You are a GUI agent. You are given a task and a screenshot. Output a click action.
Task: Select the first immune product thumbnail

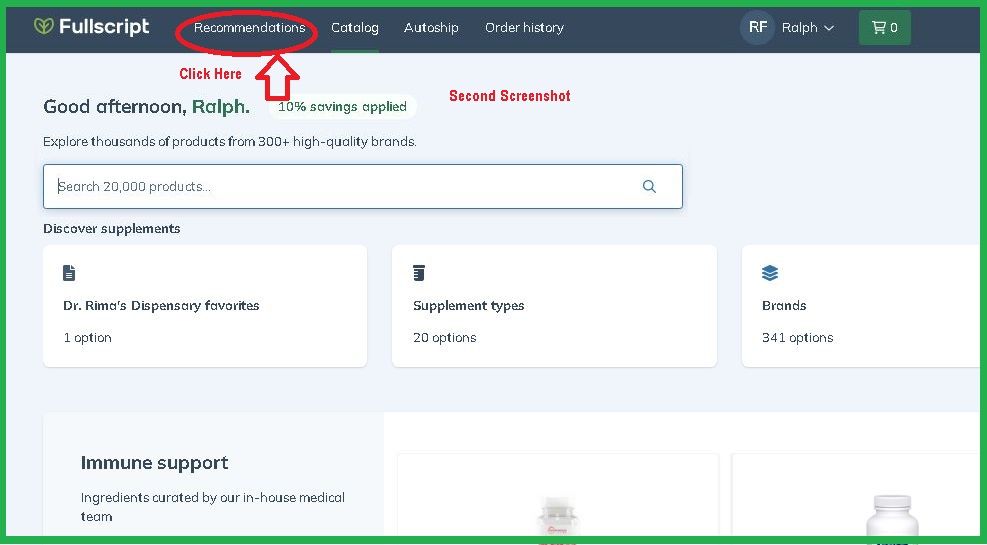point(558,495)
